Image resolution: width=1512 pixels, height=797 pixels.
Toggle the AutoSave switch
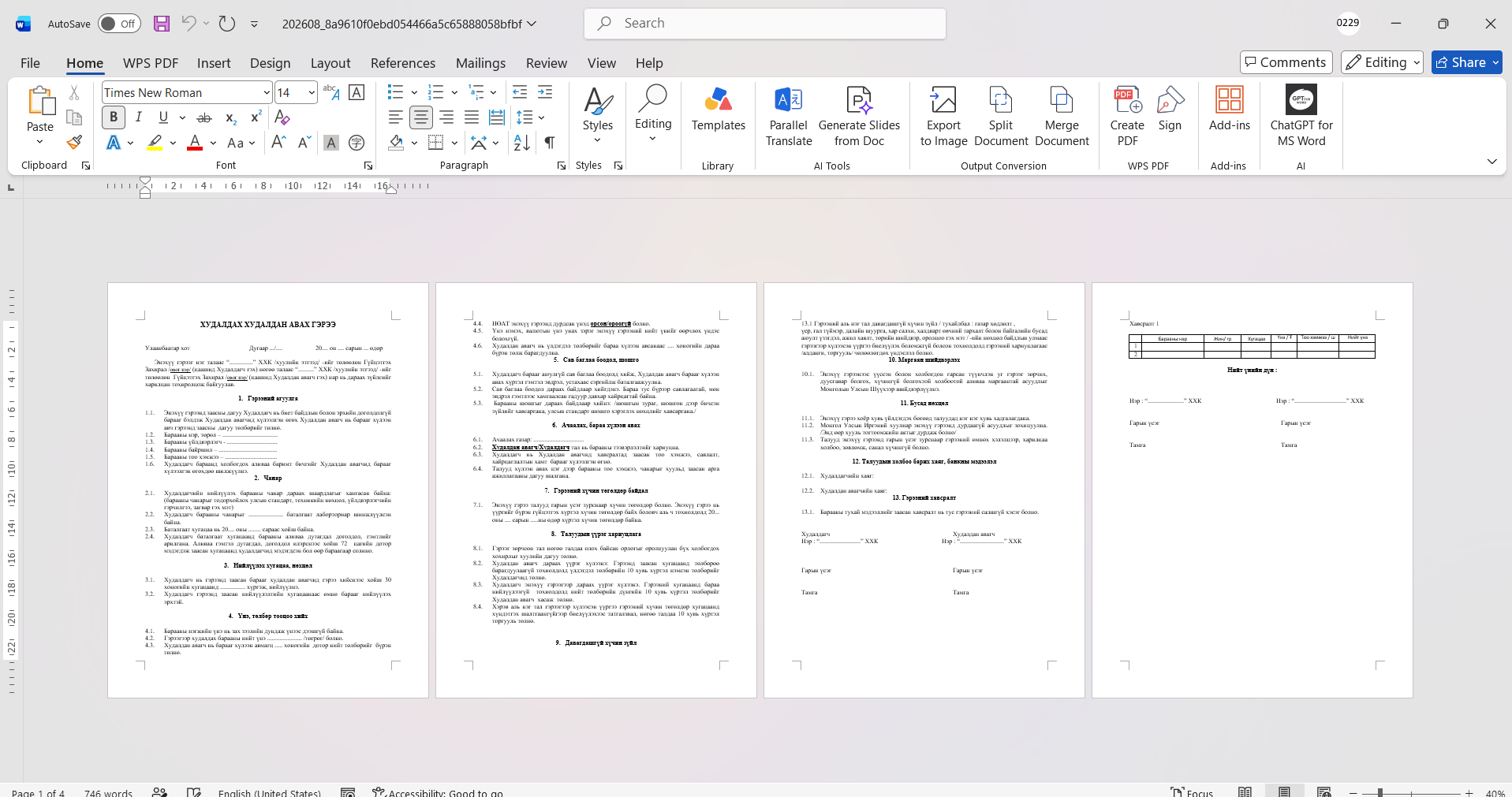pyautogui.click(x=119, y=24)
